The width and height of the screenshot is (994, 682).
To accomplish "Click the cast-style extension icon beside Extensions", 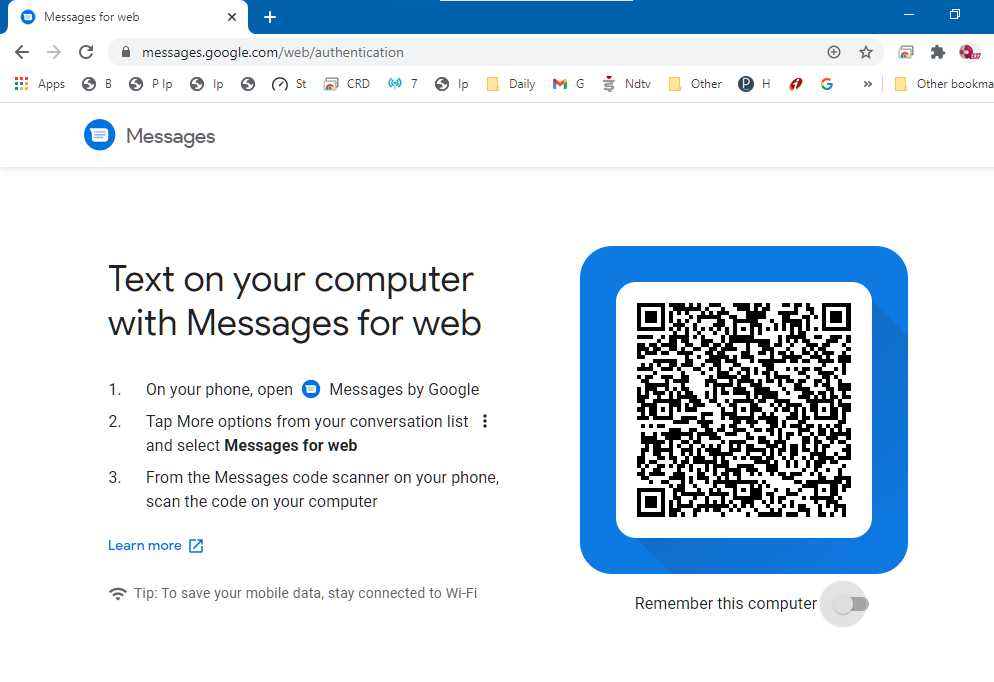I will coord(906,52).
